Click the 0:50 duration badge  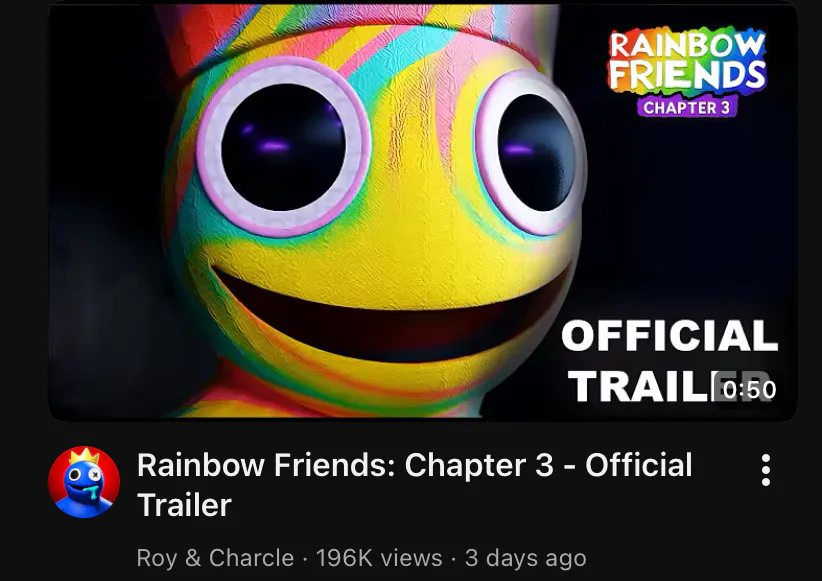click(749, 390)
